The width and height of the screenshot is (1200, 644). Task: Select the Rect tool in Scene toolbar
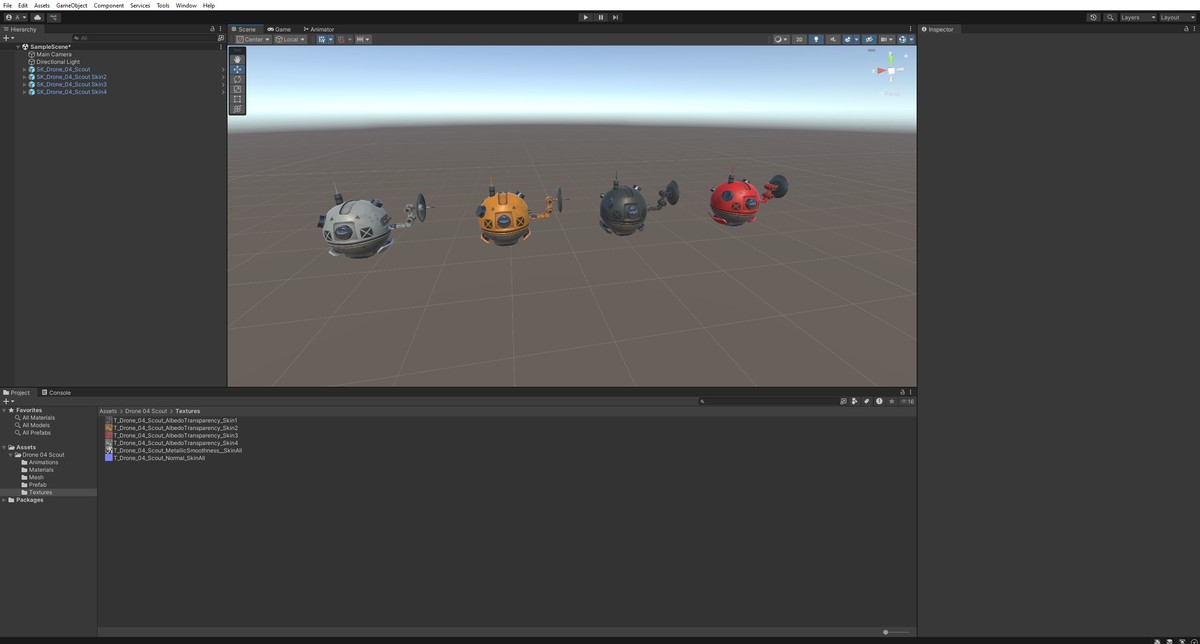coord(237,99)
